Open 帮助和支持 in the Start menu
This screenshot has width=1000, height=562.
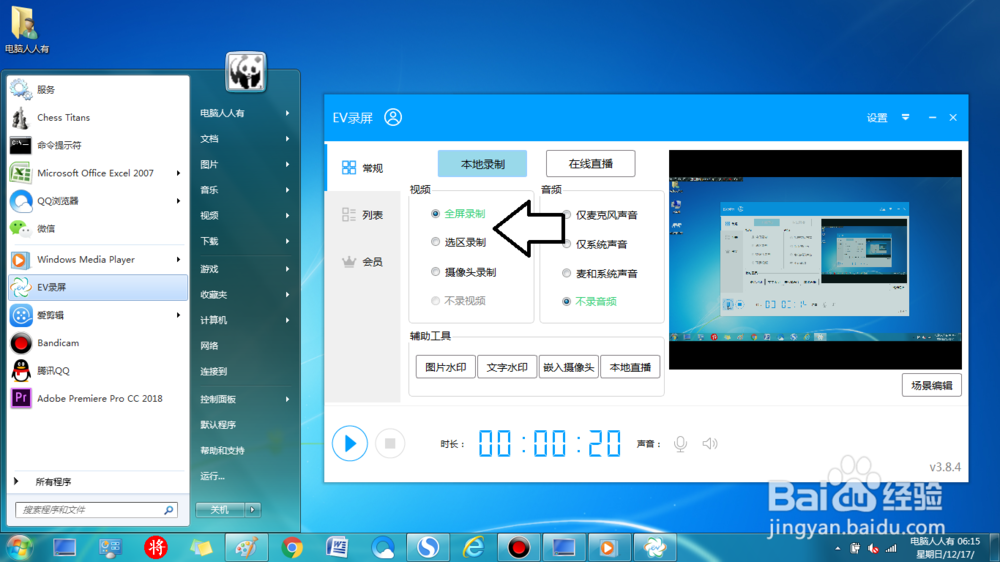(245, 450)
